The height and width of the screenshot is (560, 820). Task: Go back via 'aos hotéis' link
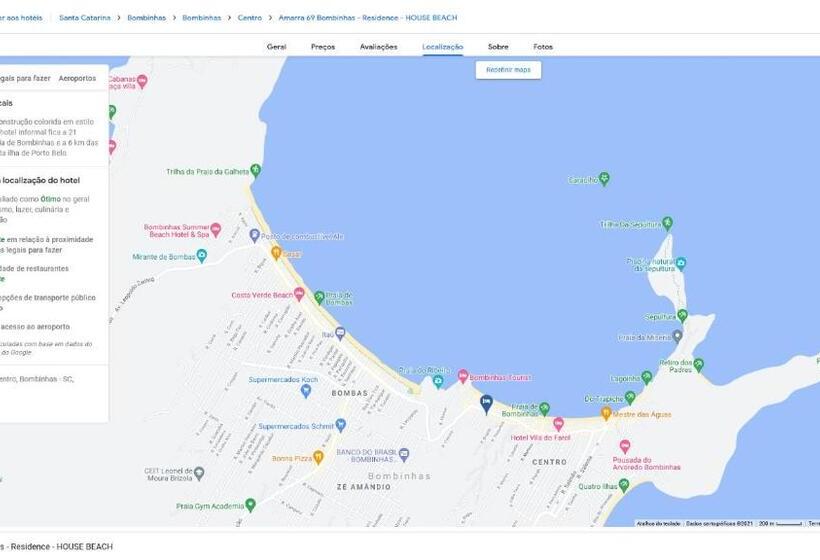[21, 17]
